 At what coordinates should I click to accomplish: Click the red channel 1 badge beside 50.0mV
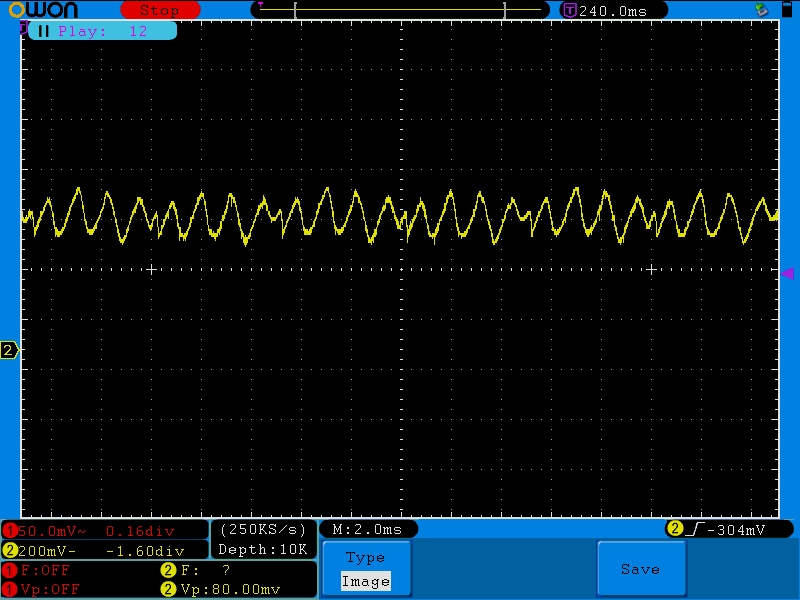click(10, 532)
